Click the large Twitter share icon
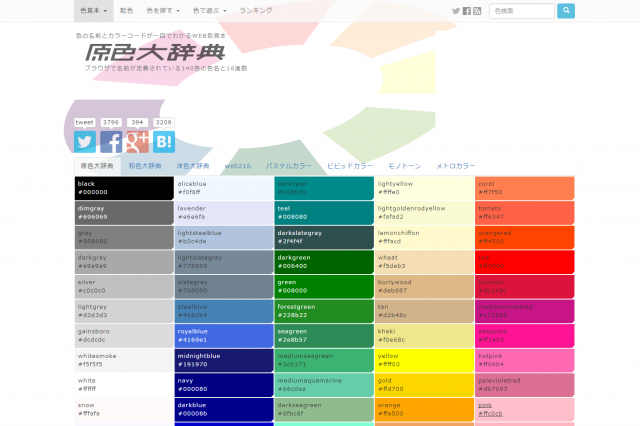 85,142
